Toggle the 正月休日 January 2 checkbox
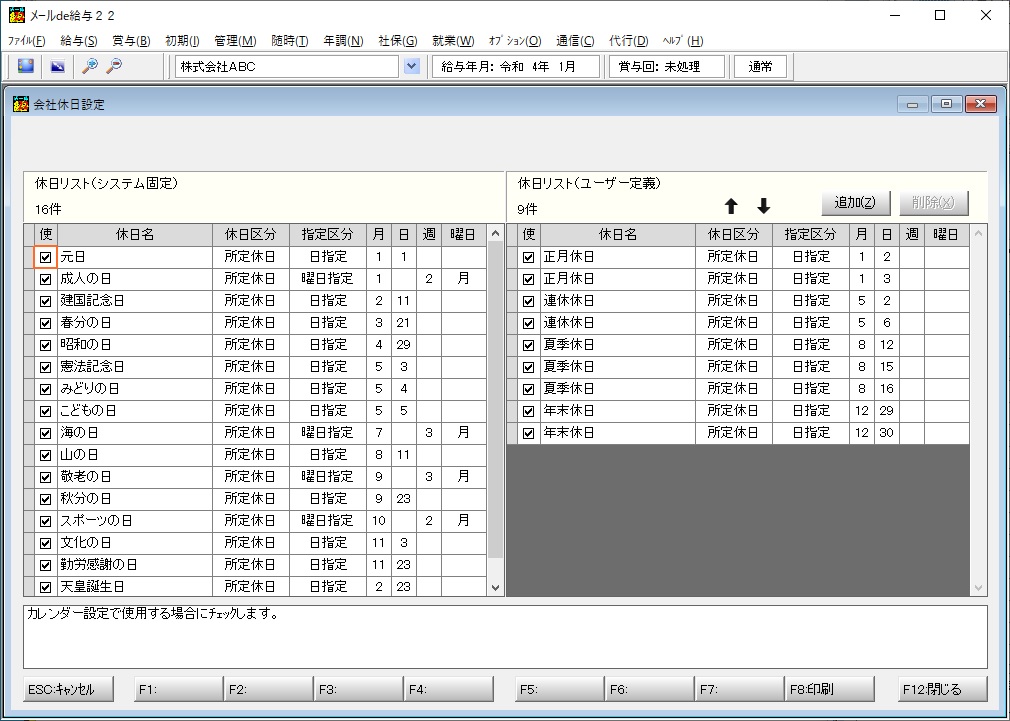This screenshot has width=1010, height=721. point(528,257)
